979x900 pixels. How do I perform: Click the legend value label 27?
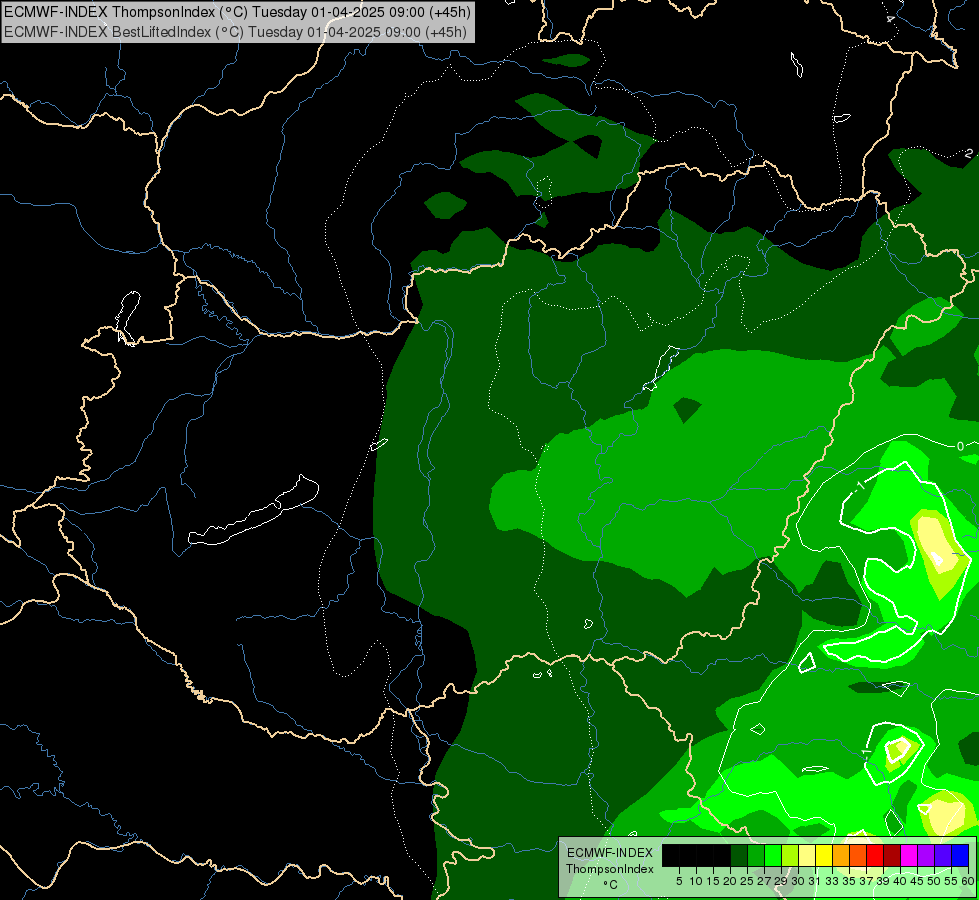coord(764,881)
